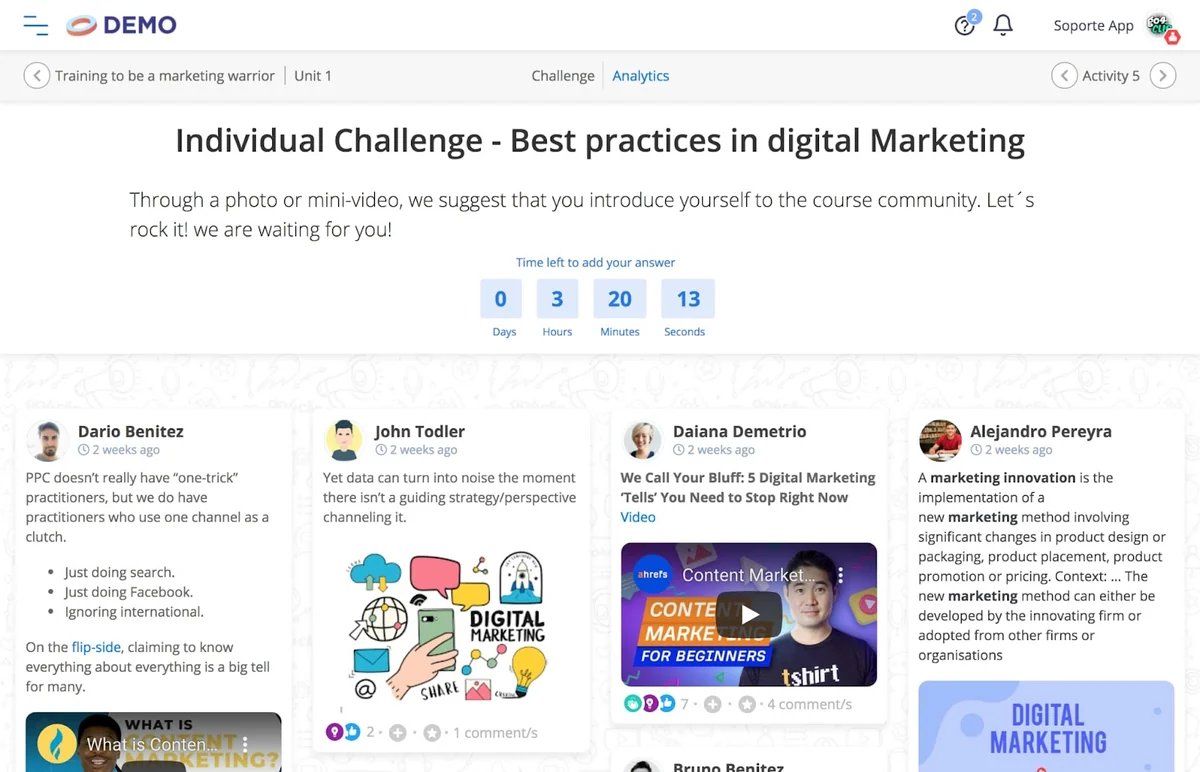1200x772 pixels.
Task: Add a reaction on John Todler's post
Action: [397, 733]
